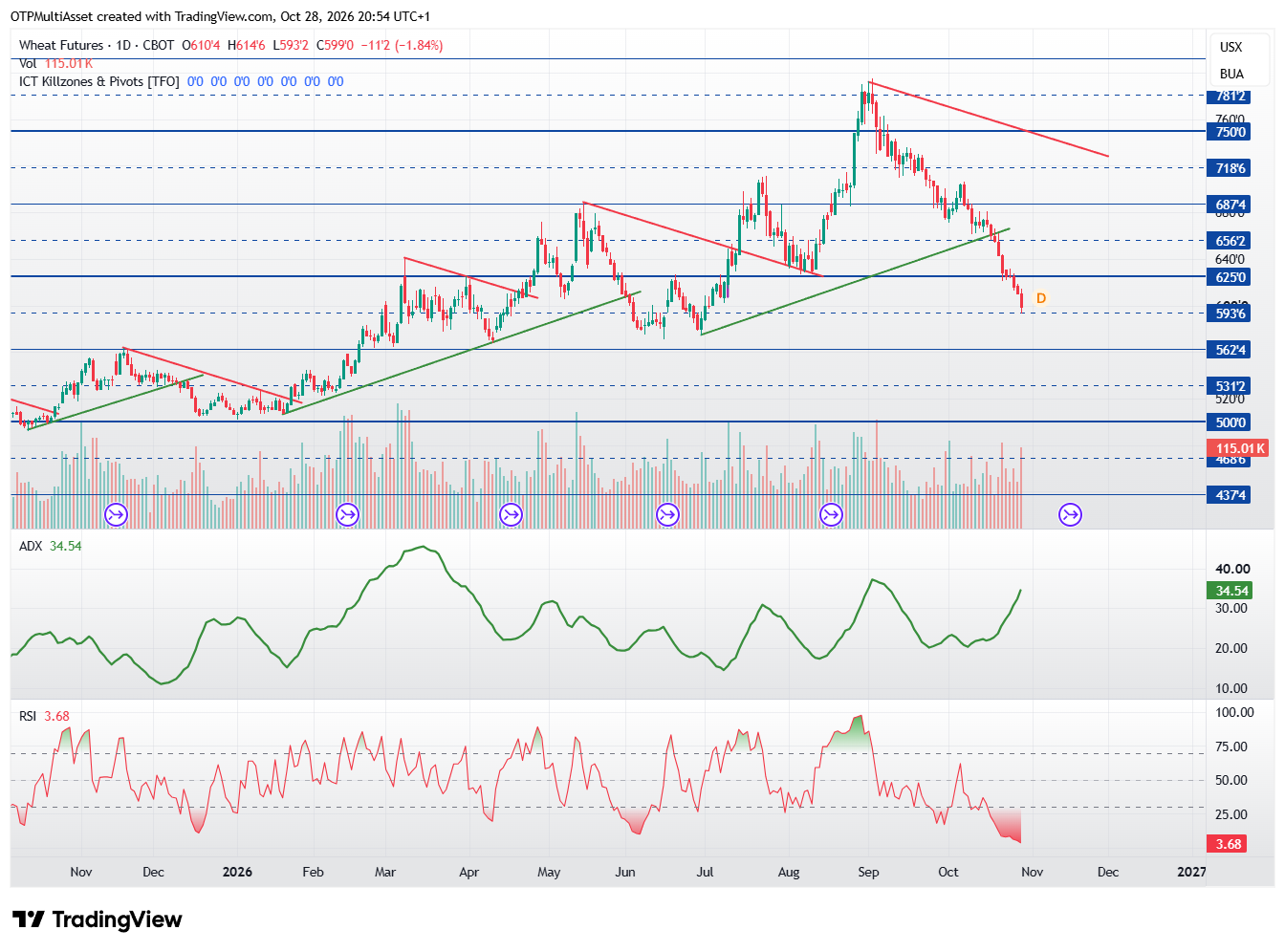Click the contract-switch marker below the mid-August candles
Screen dimensions: 1285x952
pyautogui.click(x=832, y=515)
